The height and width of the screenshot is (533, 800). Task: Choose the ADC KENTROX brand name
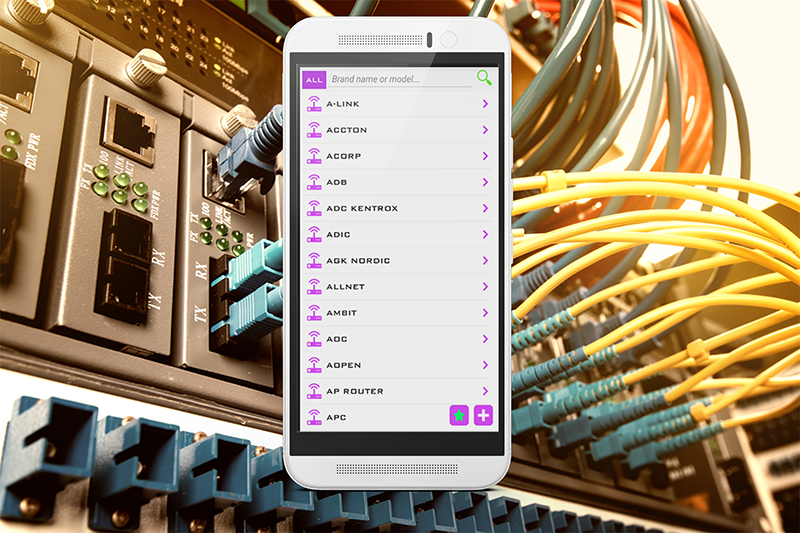pyautogui.click(x=362, y=208)
